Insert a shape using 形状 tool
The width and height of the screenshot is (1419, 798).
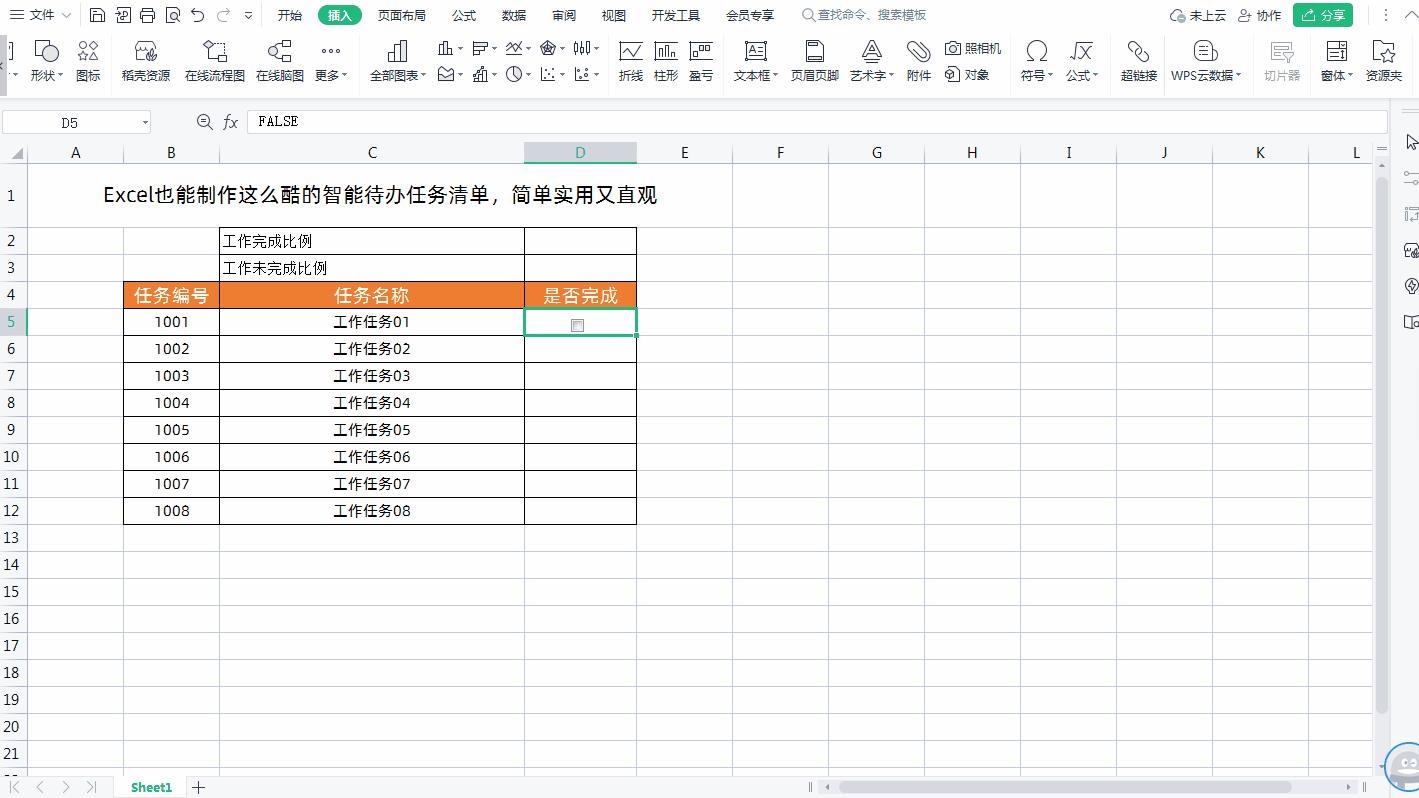(x=46, y=60)
